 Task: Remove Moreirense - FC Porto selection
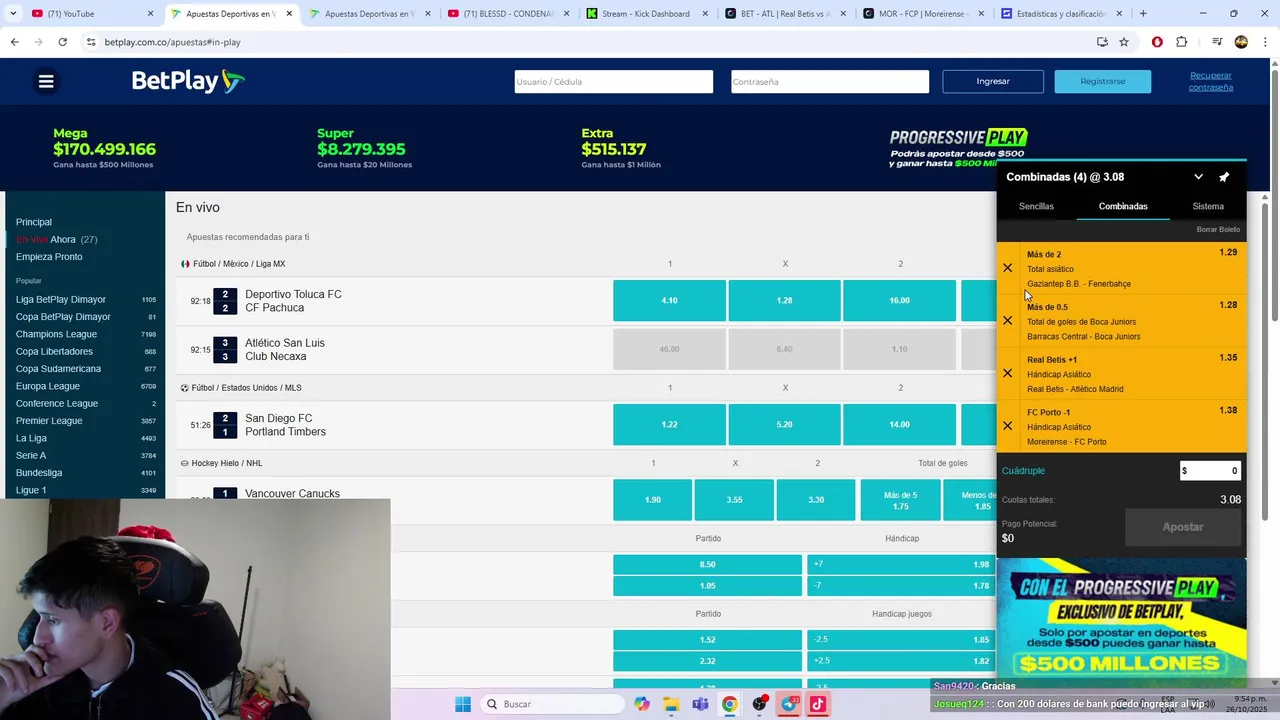(1007, 426)
